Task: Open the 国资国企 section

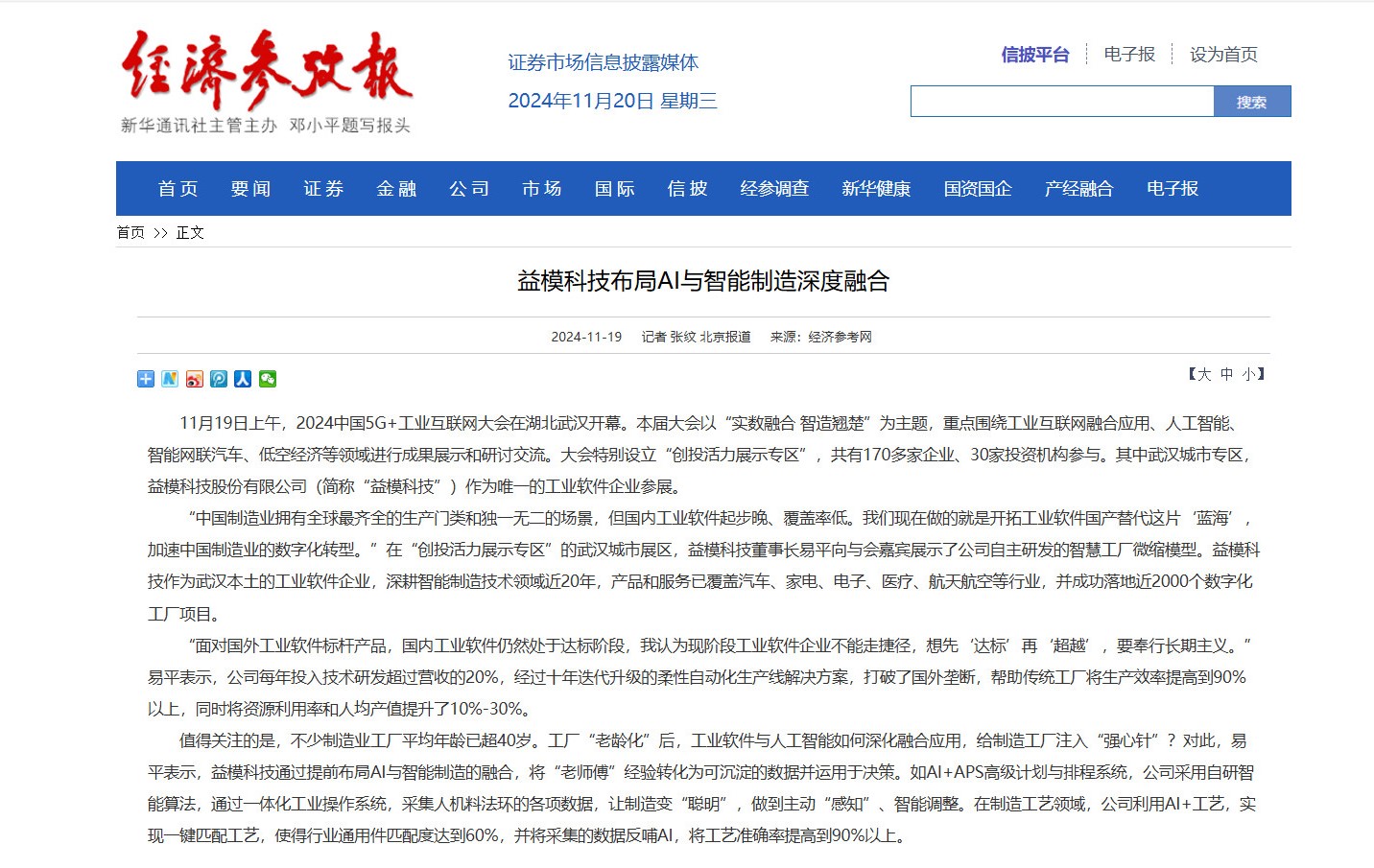Action: click(979, 189)
